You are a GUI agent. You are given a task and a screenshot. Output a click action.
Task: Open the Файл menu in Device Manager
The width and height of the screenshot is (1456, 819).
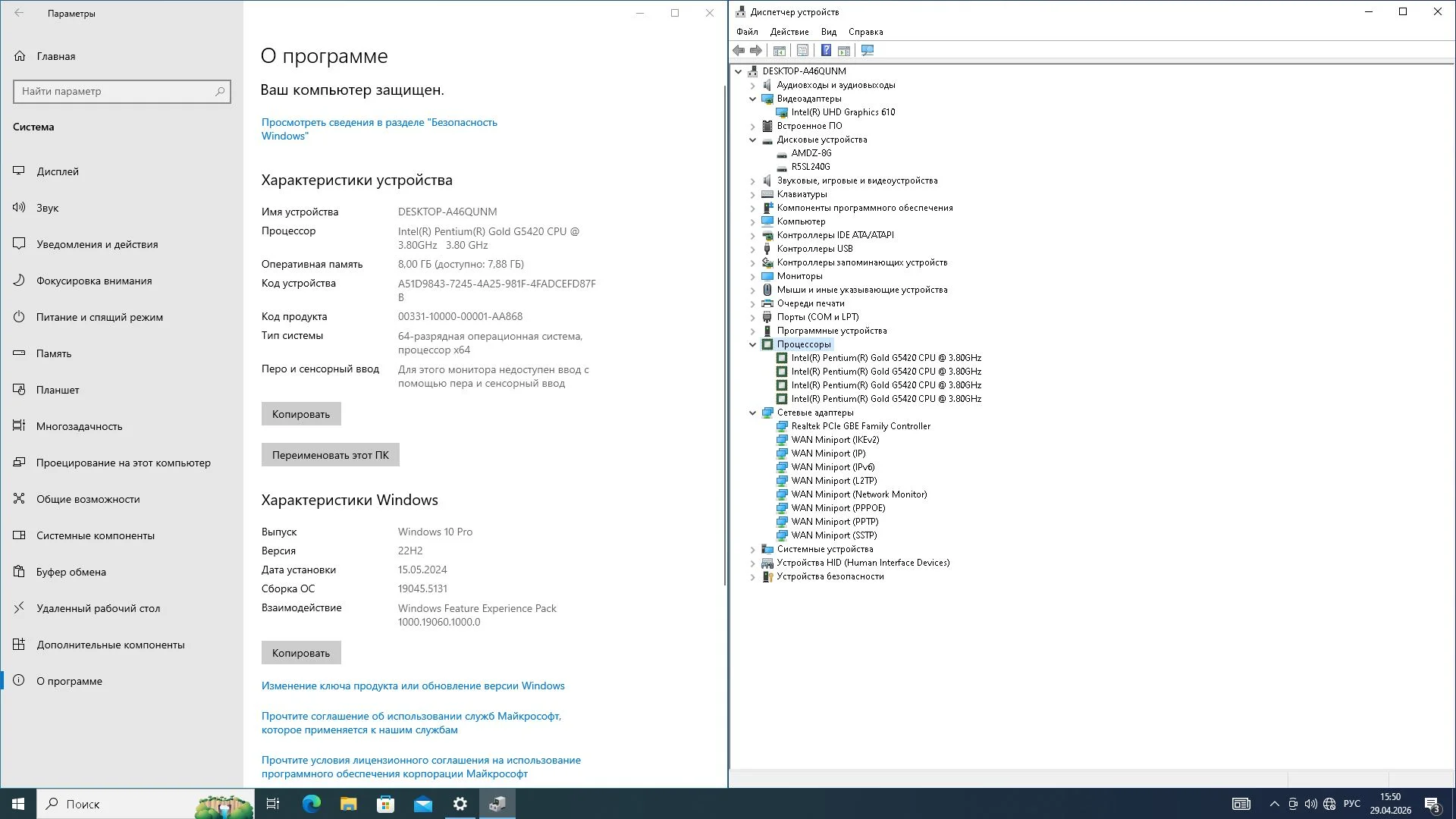click(747, 32)
